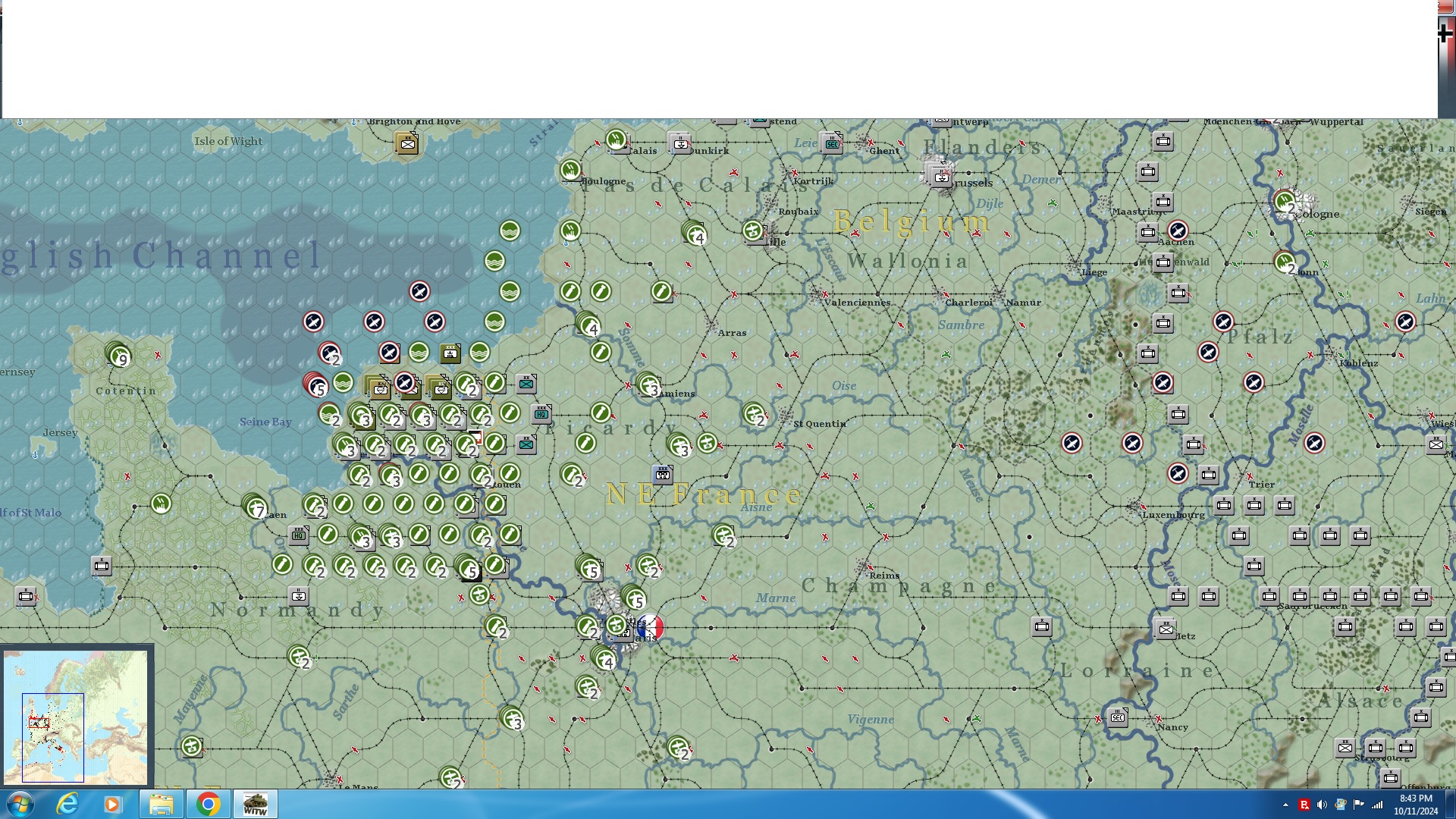1456x819 pixels.
Task: Open the red Bitdefender tray icon
Action: [1304, 805]
